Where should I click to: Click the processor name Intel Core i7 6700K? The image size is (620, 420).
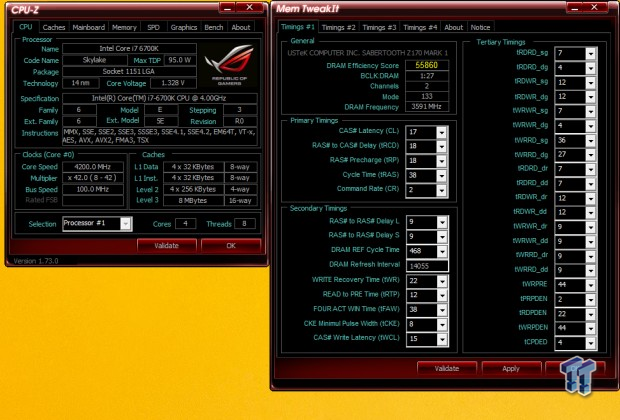[x=129, y=49]
